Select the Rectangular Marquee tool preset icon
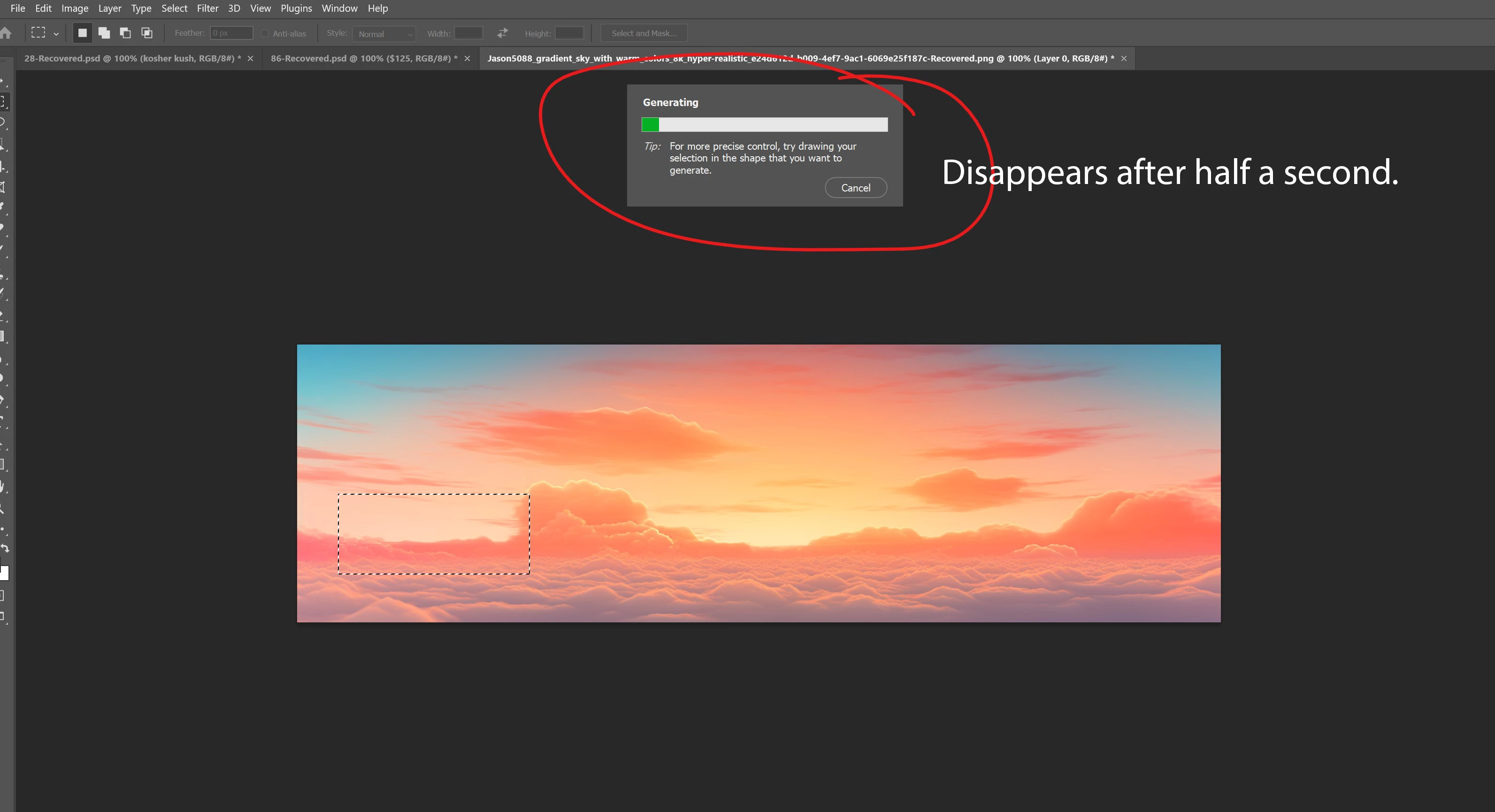 (x=38, y=33)
